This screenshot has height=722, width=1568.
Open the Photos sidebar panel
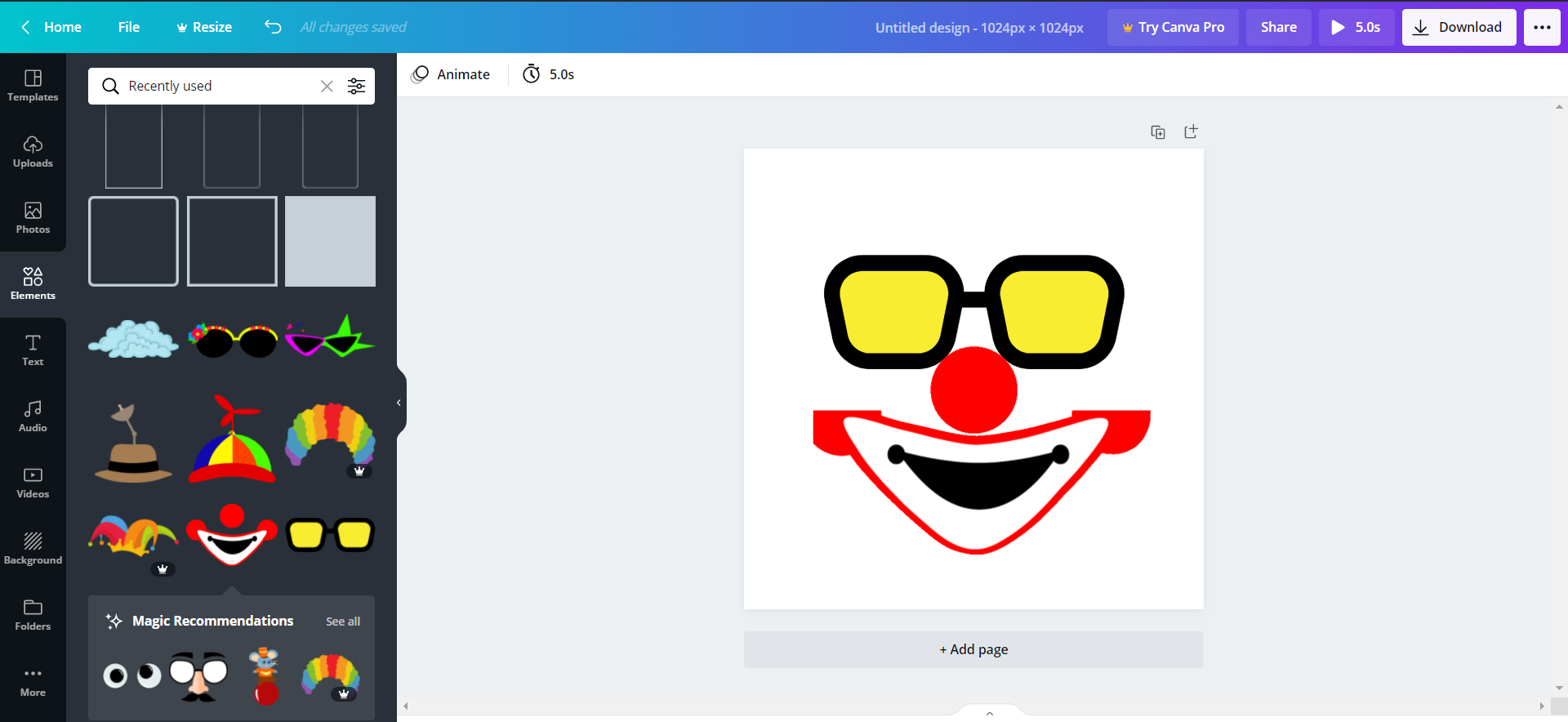[x=33, y=218]
